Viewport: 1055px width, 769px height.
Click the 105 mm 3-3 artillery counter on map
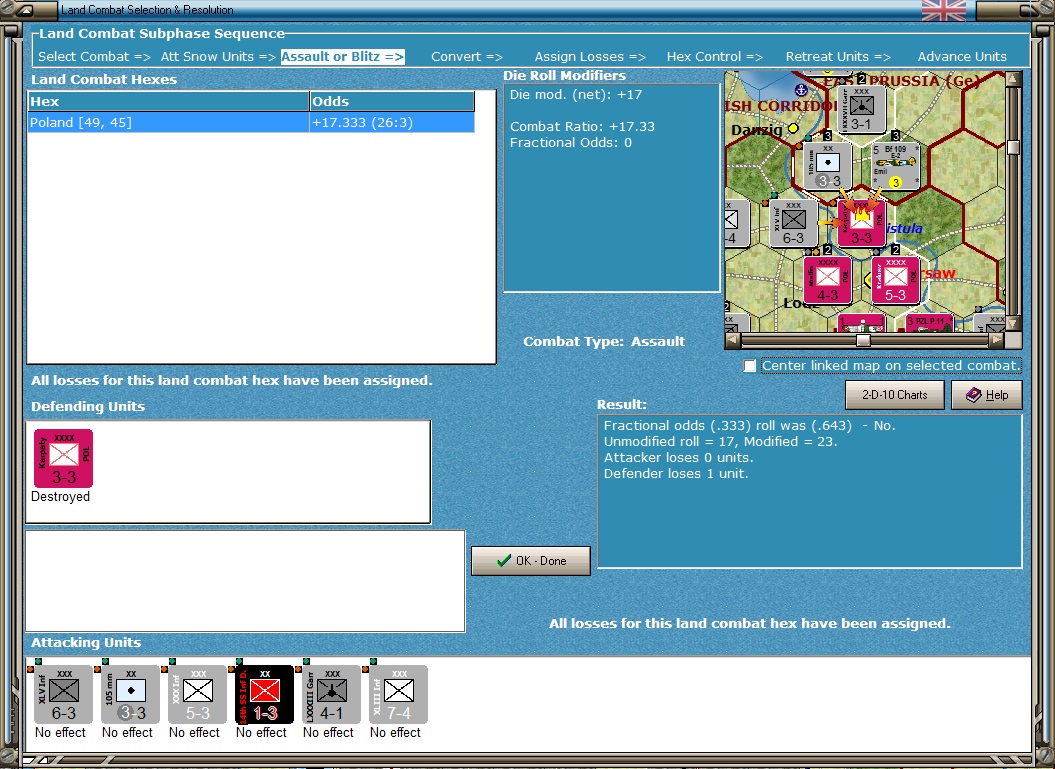828,166
